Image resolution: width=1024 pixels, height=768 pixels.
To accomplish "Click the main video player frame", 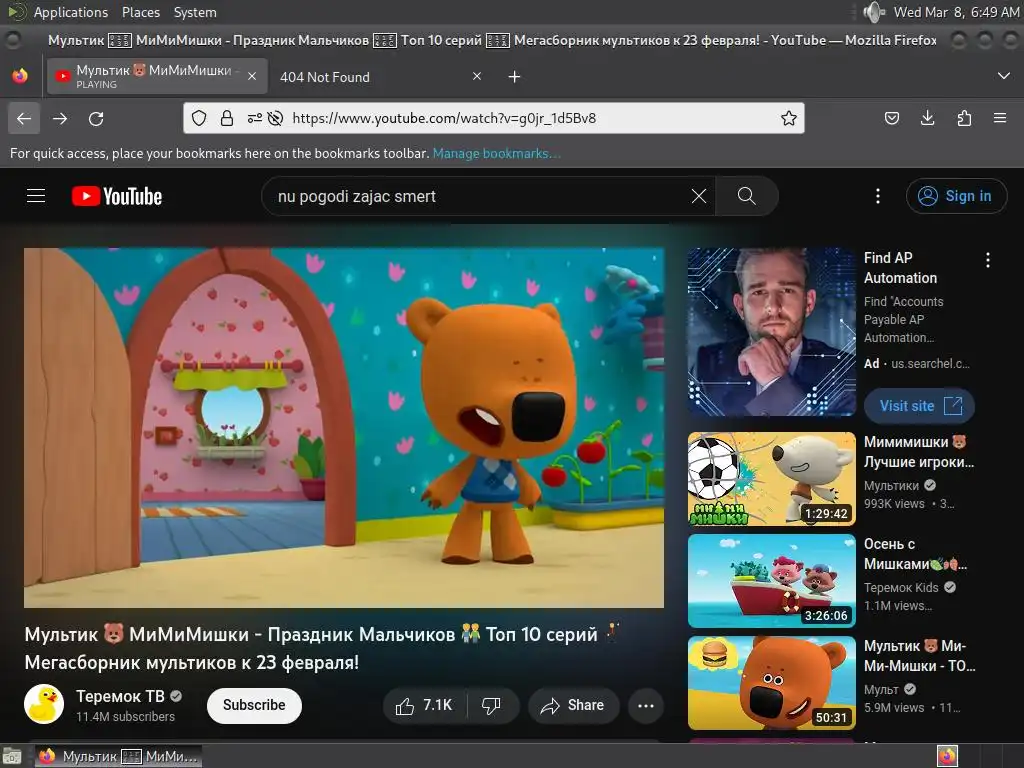I will pos(344,428).
